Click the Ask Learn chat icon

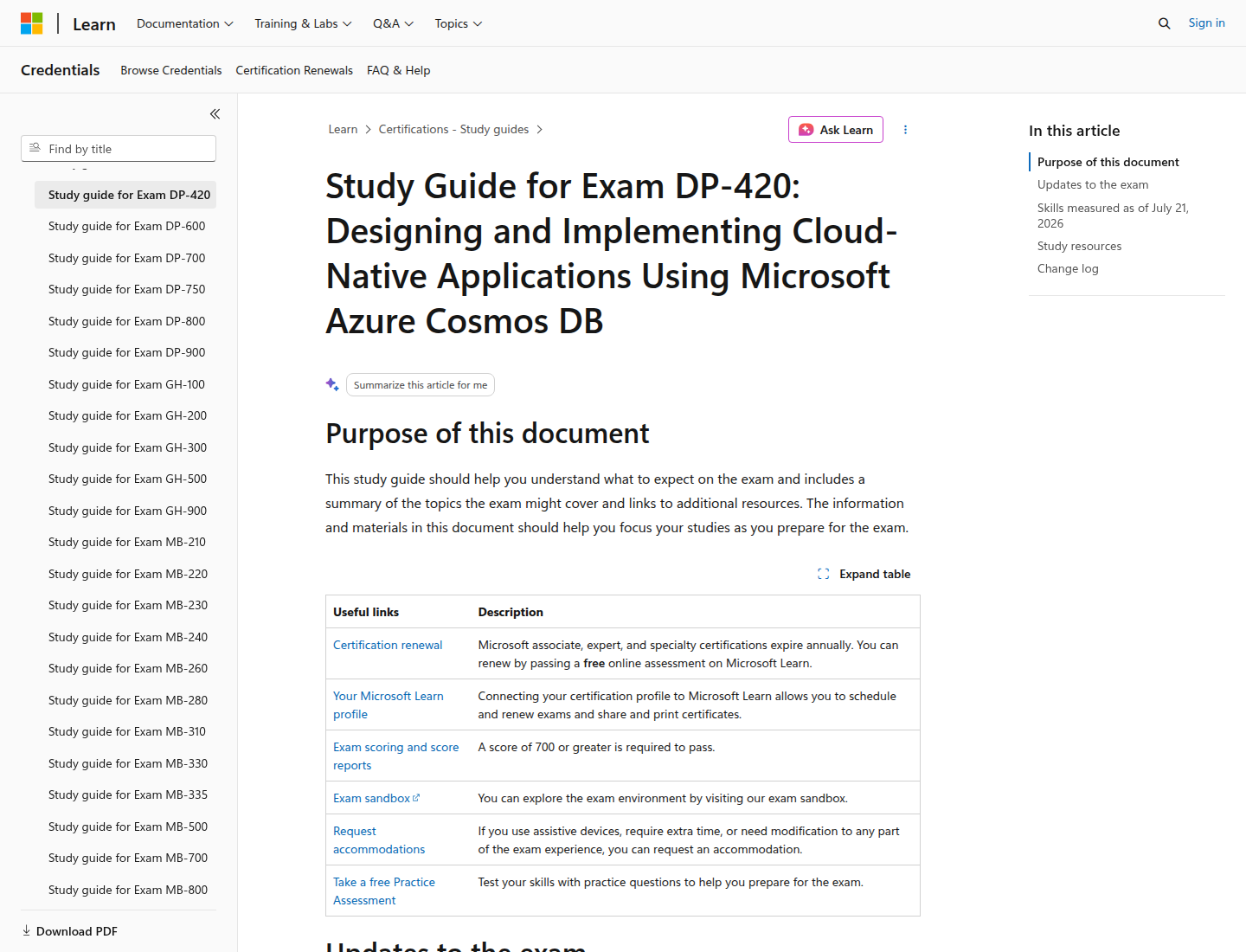tap(806, 130)
